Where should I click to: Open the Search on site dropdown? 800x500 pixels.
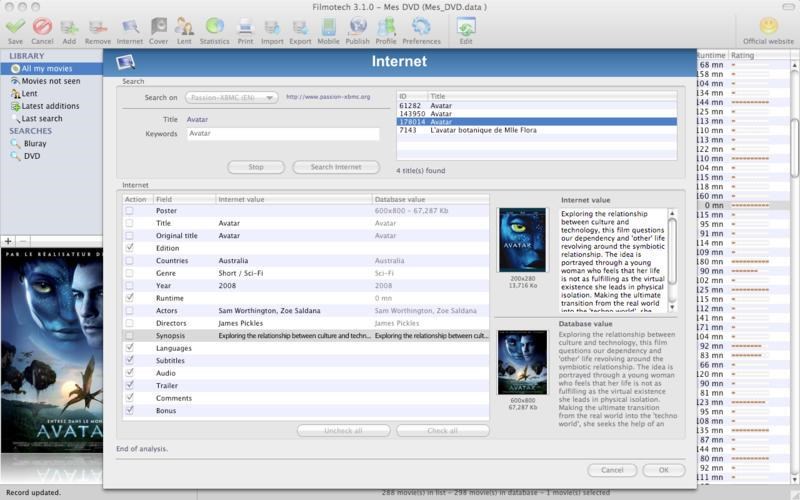(232, 97)
